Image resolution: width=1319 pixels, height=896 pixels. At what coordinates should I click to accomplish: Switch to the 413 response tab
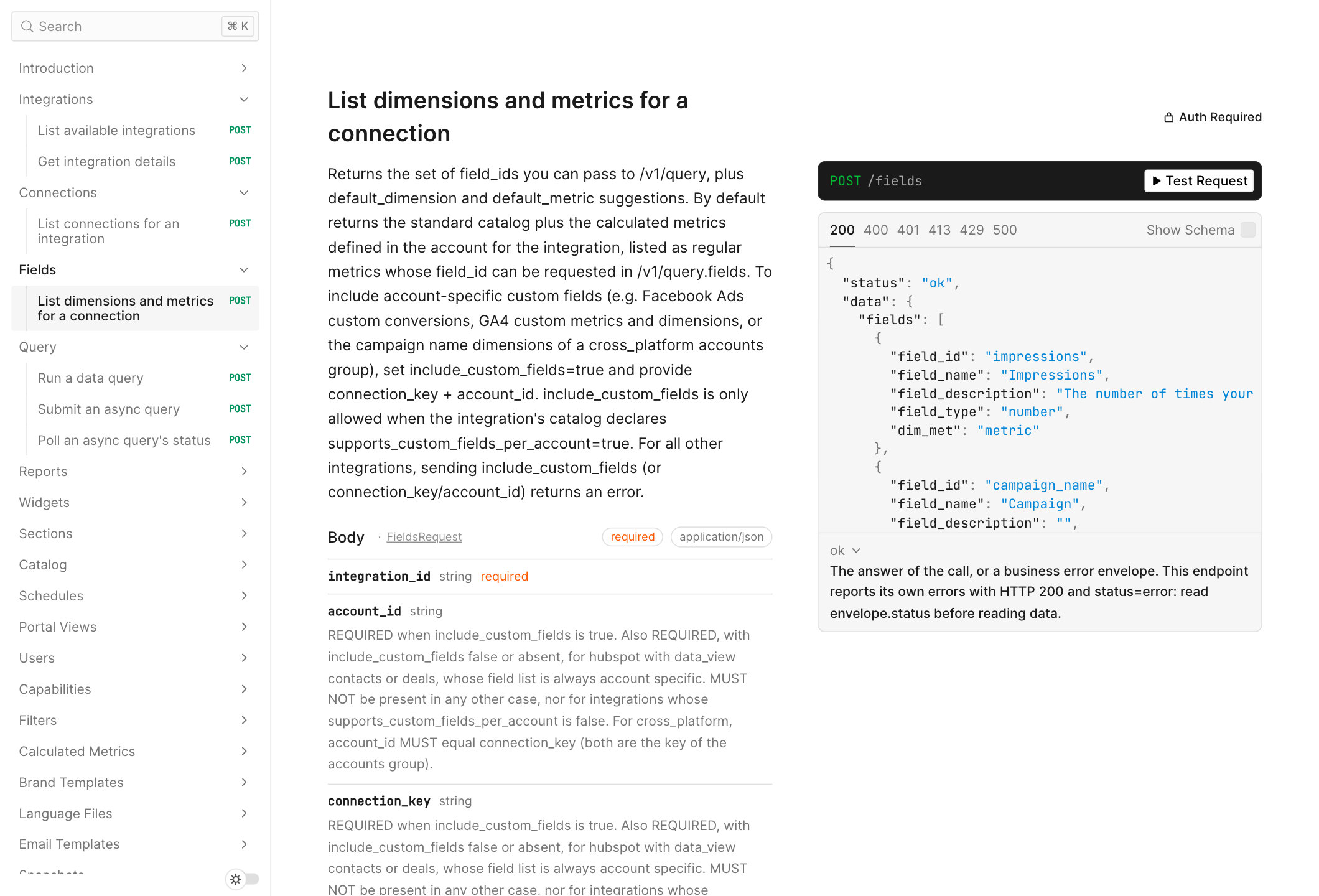pyautogui.click(x=939, y=230)
